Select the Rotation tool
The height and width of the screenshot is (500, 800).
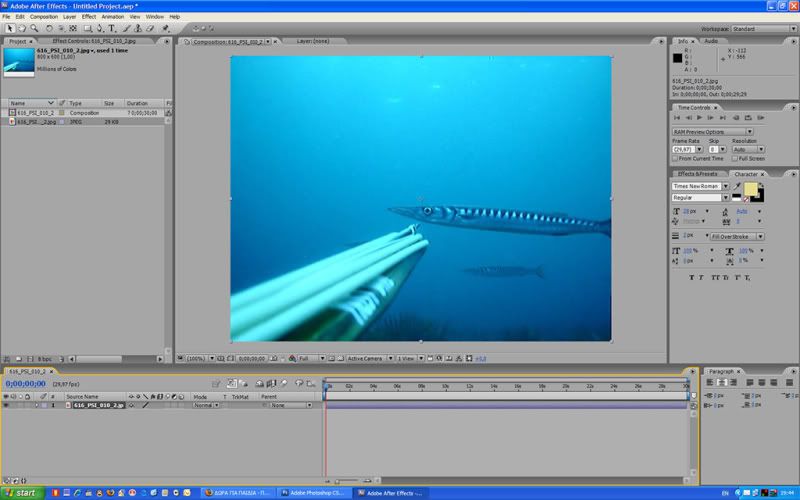[x=49, y=29]
